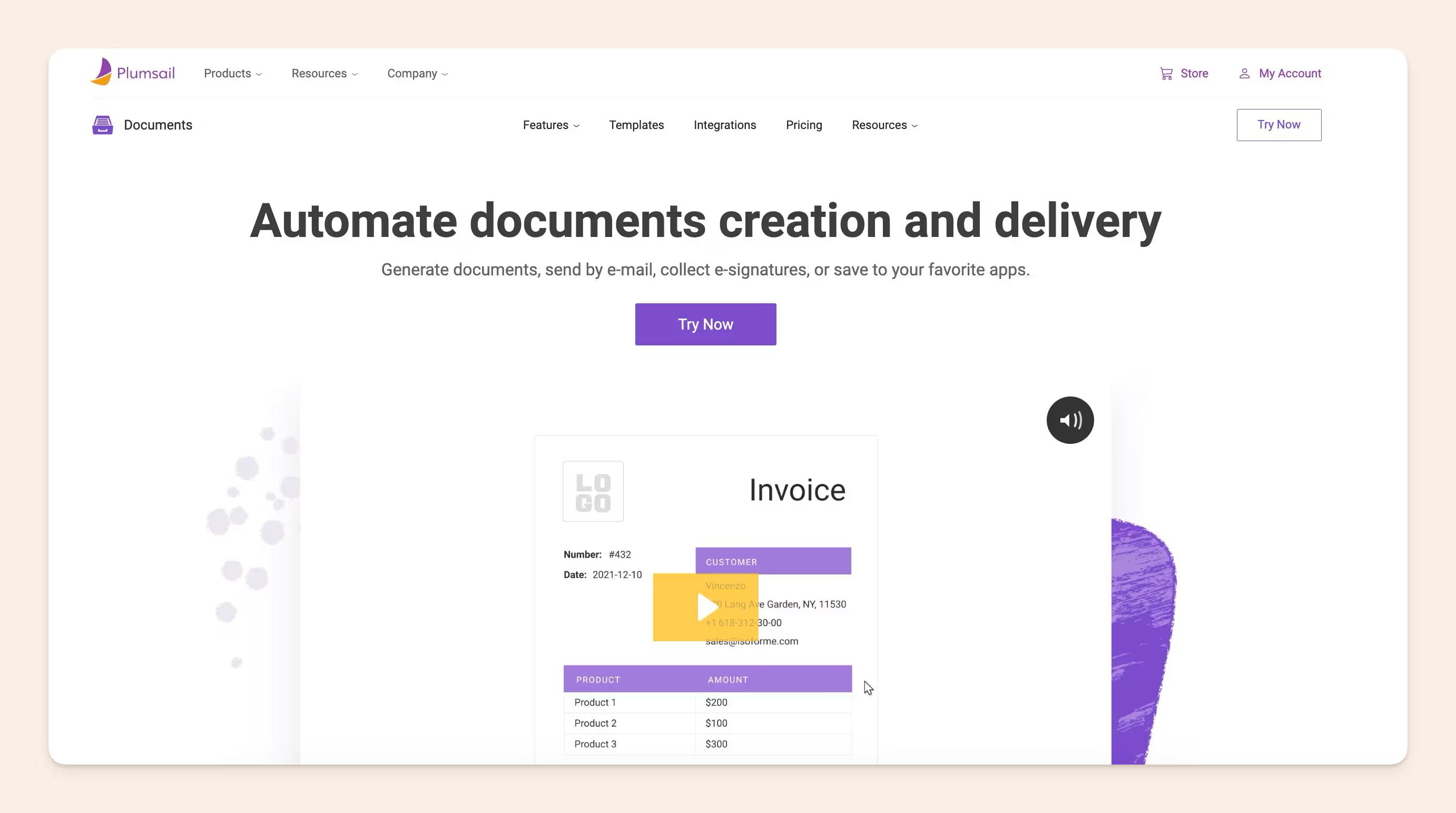
Task: Click the date value 2021-12-10
Action: tap(617, 574)
